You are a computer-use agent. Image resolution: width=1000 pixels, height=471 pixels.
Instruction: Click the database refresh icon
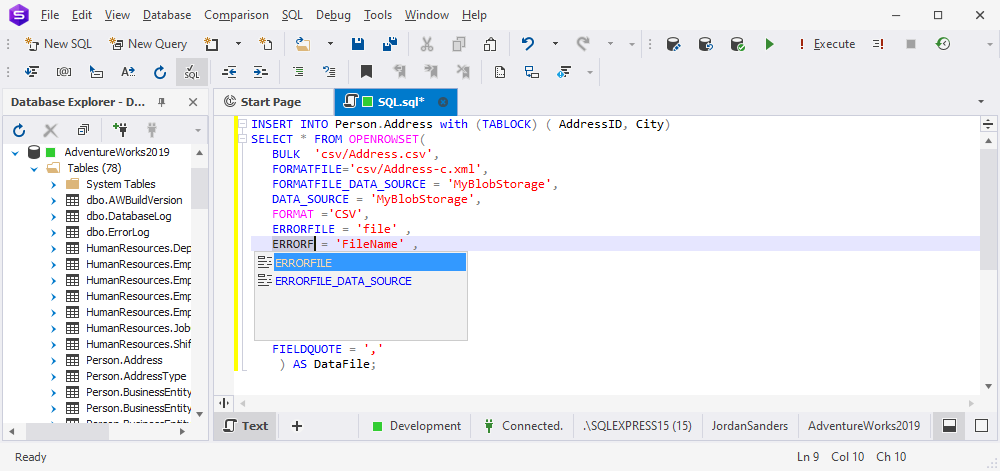coord(705,44)
